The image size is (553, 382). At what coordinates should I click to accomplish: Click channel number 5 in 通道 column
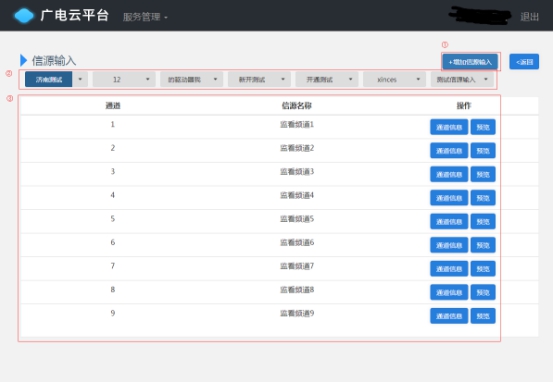pos(113,219)
